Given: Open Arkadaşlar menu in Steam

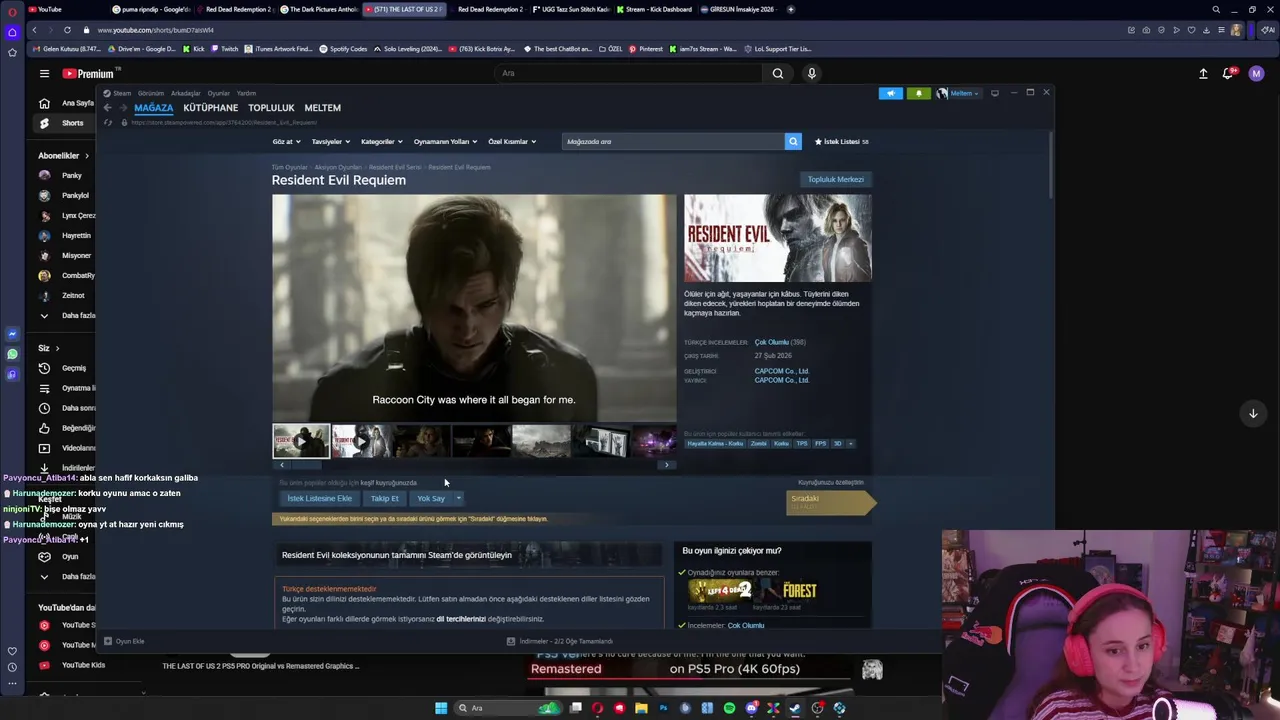Looking at the screenshot, I should [186, 93].
